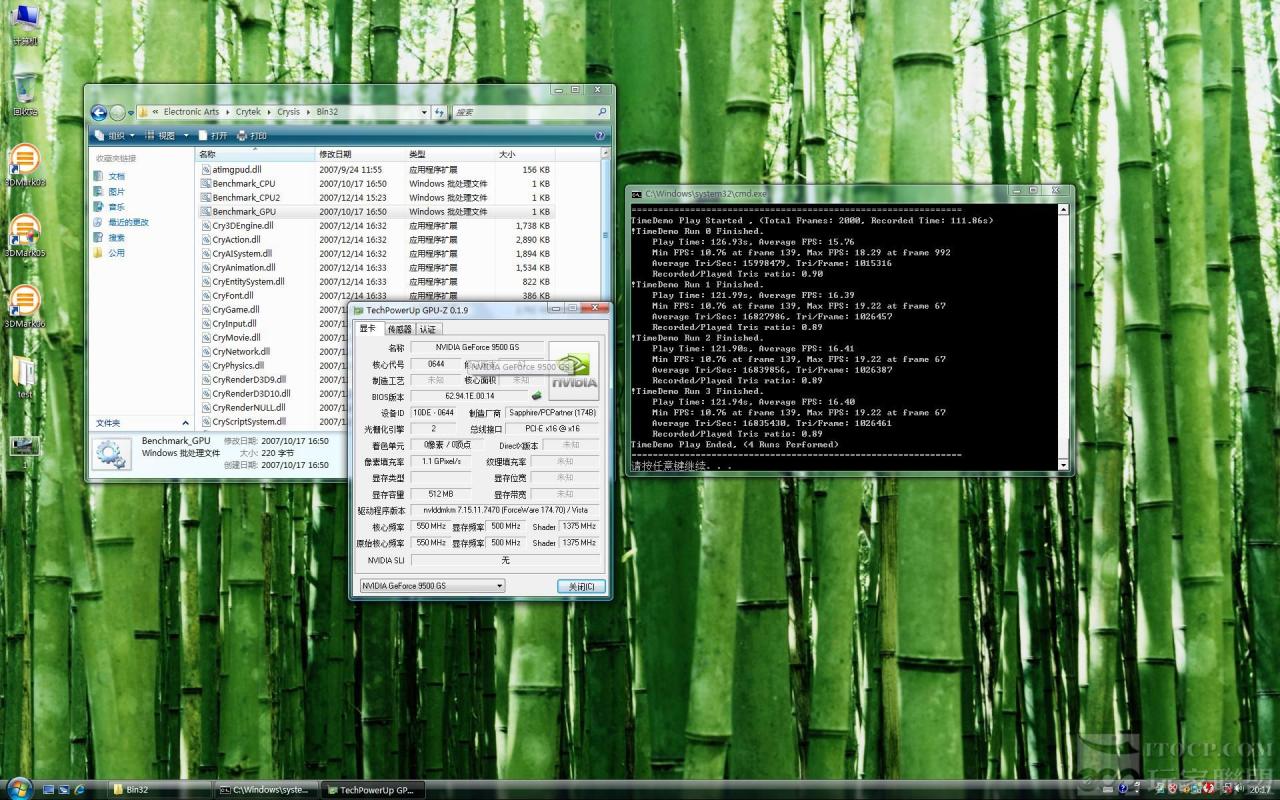Select Cry3DEngine.dll in file list
Screen dimensions: 1280x800
pyautogui.click(x=375, y=226)
